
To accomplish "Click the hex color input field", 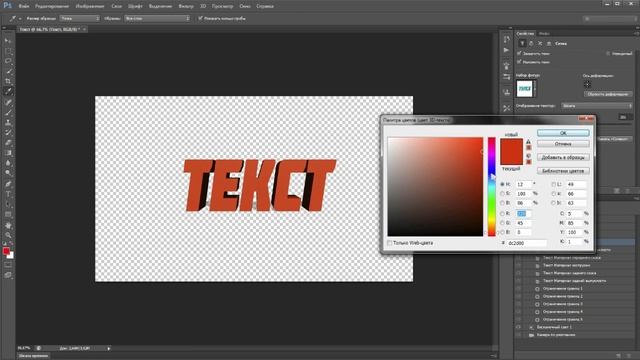I will [527, 243].
